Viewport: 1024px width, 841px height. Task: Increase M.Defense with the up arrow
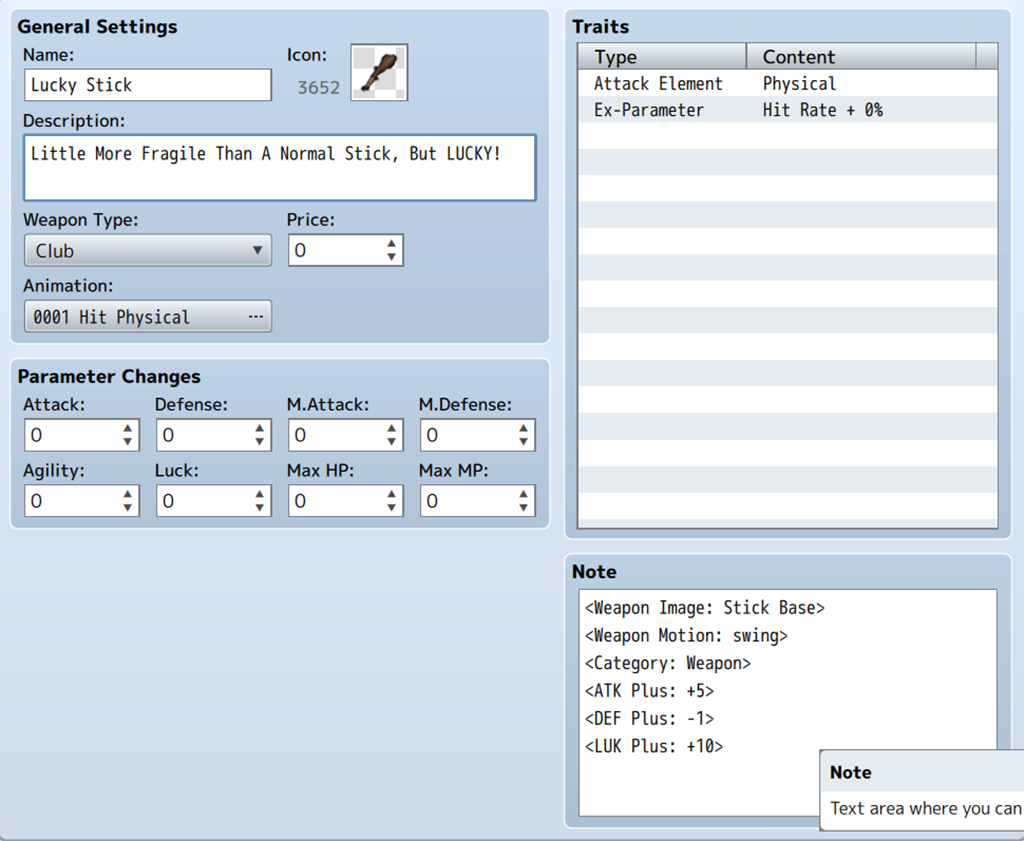[524, 428]
